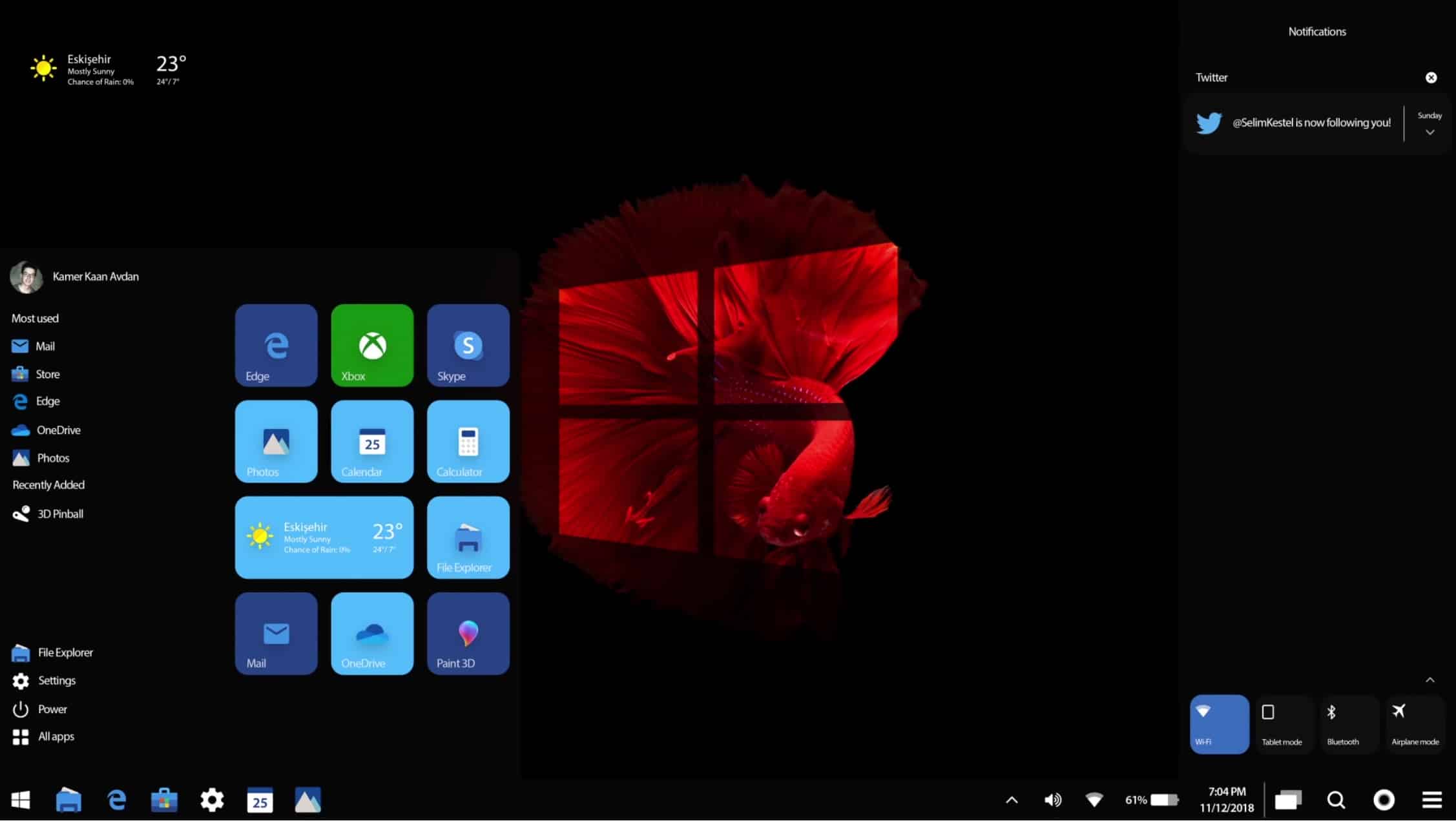The width and height of the screenshot is (1456, 823).
Task: Select Power menu option
Action: point(51,708)
